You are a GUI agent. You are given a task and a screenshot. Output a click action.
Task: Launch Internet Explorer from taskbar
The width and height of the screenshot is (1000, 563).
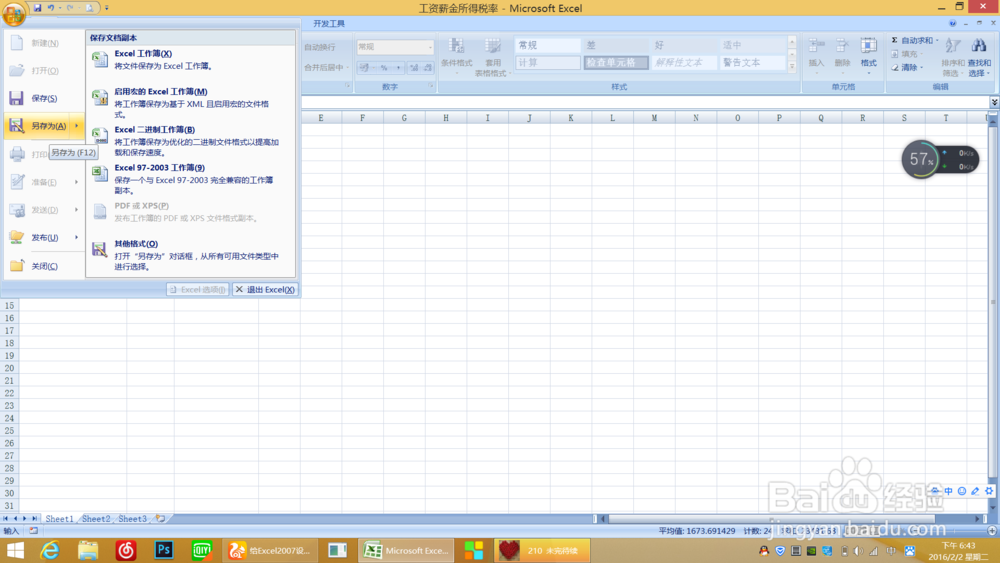pos(50,550)
